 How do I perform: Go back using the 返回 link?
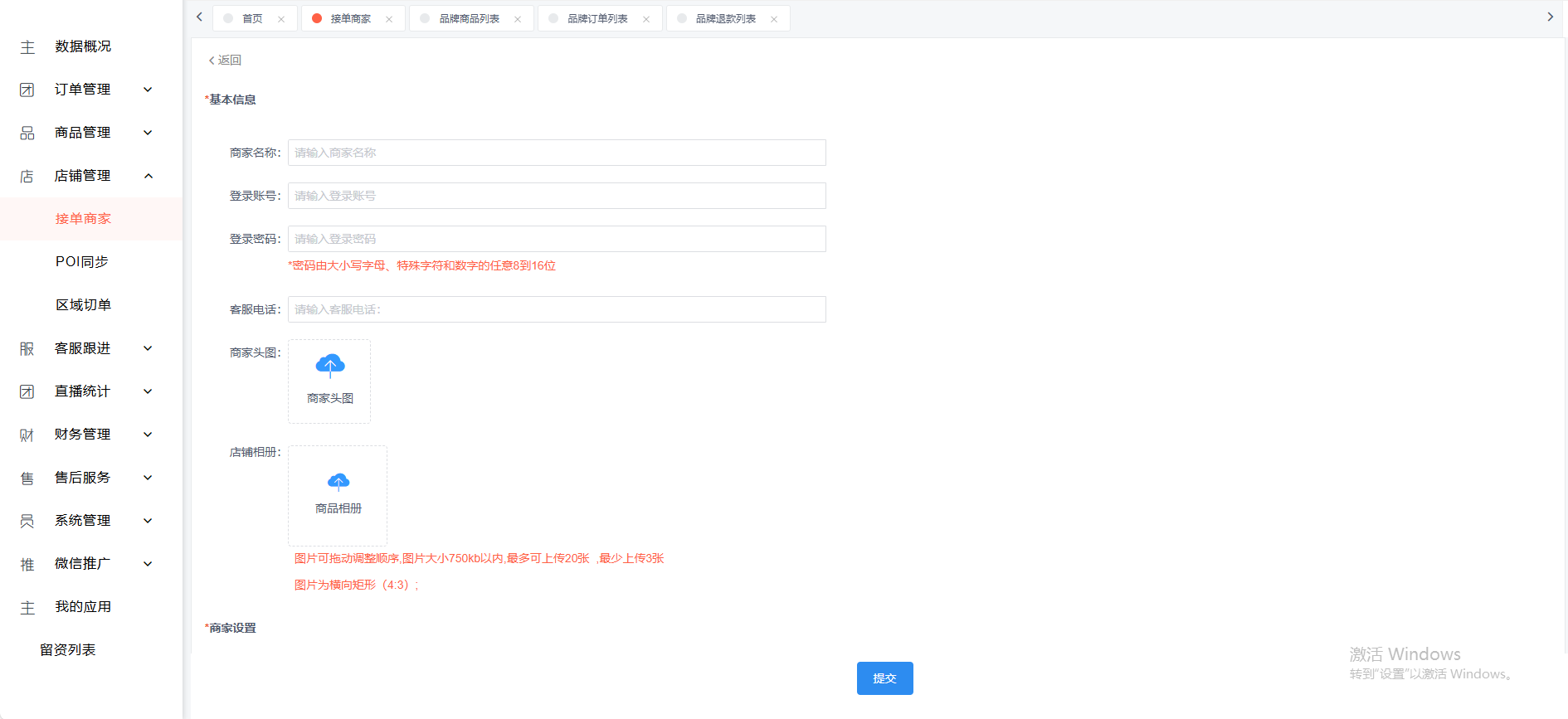tap(225, 61)
